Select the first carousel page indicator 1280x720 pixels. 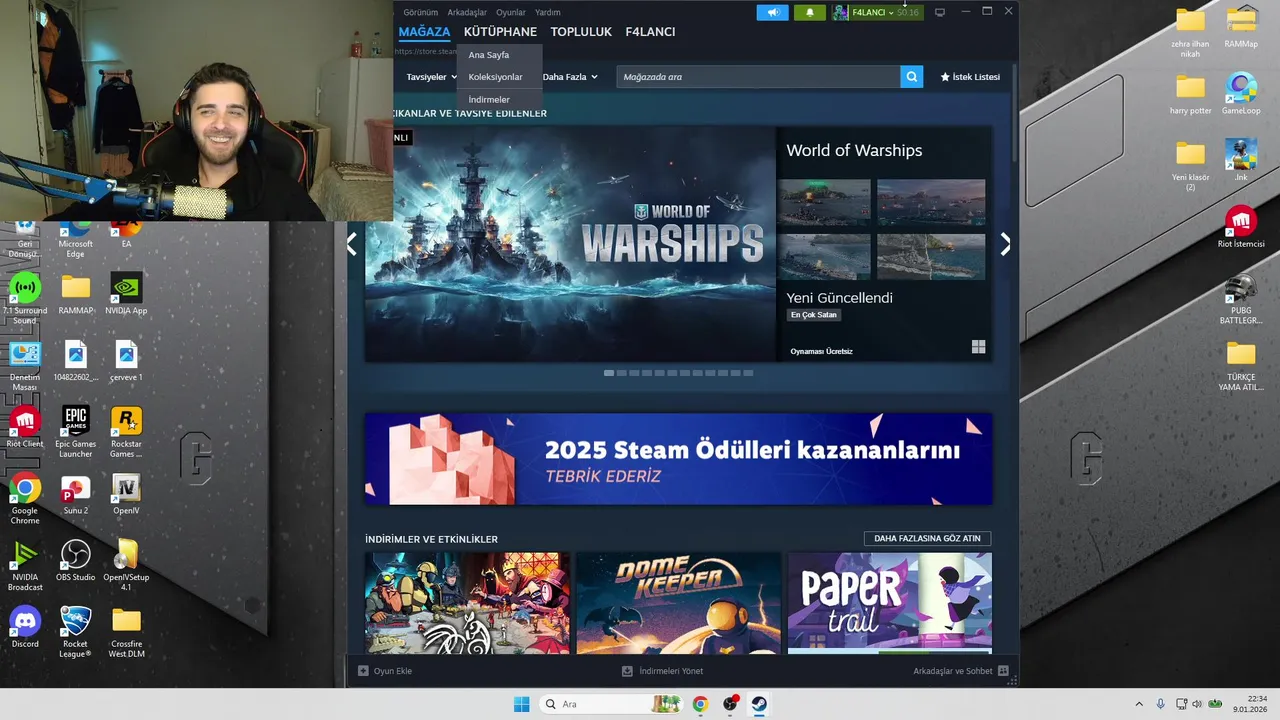click(x=609, y=373)
